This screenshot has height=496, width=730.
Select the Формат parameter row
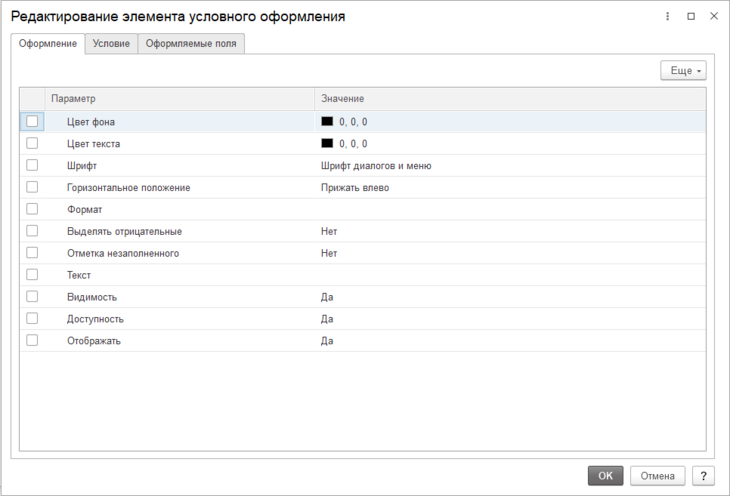click(x=85, y=209)
